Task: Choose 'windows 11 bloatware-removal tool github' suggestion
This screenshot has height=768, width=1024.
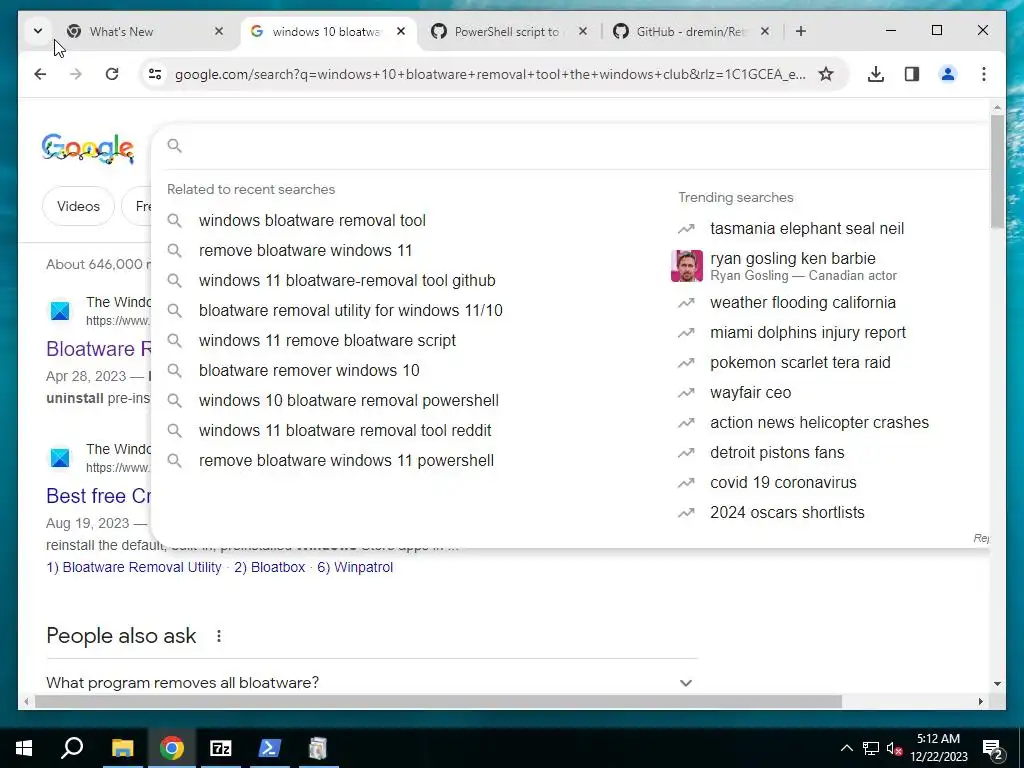Action: pyautogui.click(x=347, y=281)
